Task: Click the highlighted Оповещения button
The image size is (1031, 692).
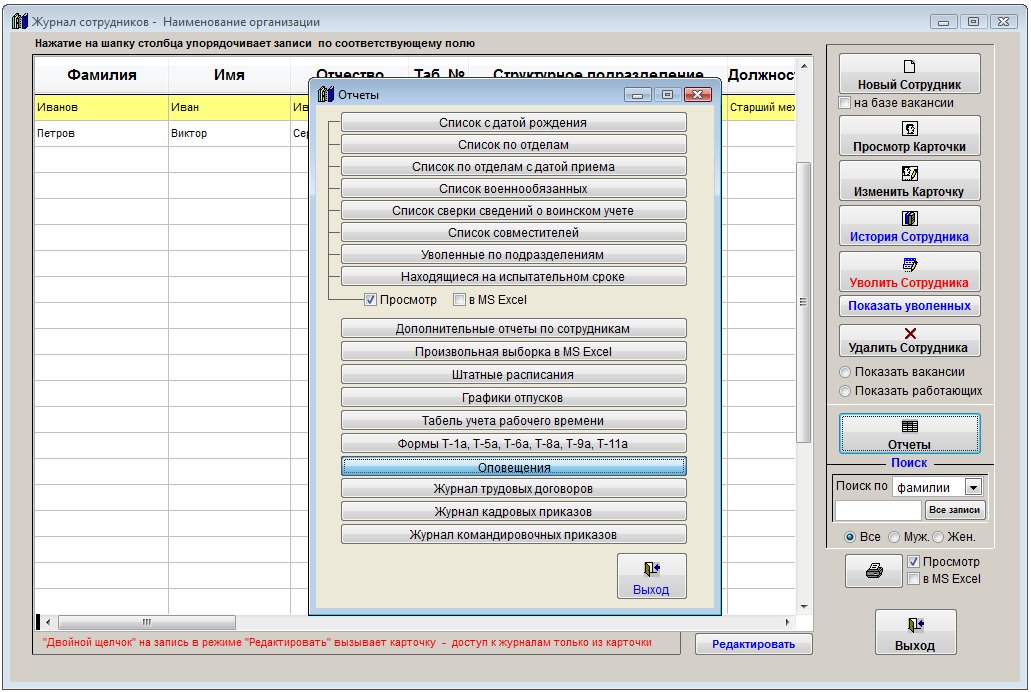Action: click(x=514, y=467)
